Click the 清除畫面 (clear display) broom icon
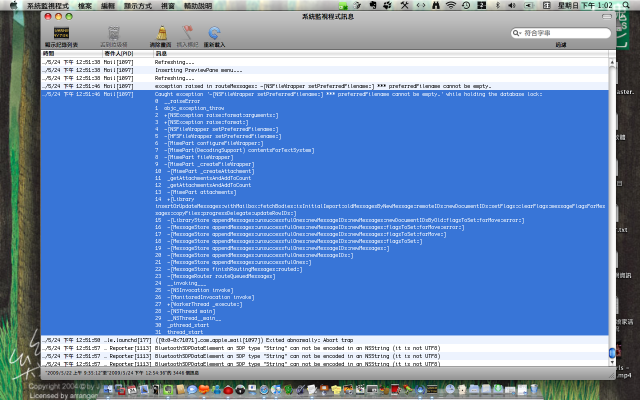 (162, 33)
